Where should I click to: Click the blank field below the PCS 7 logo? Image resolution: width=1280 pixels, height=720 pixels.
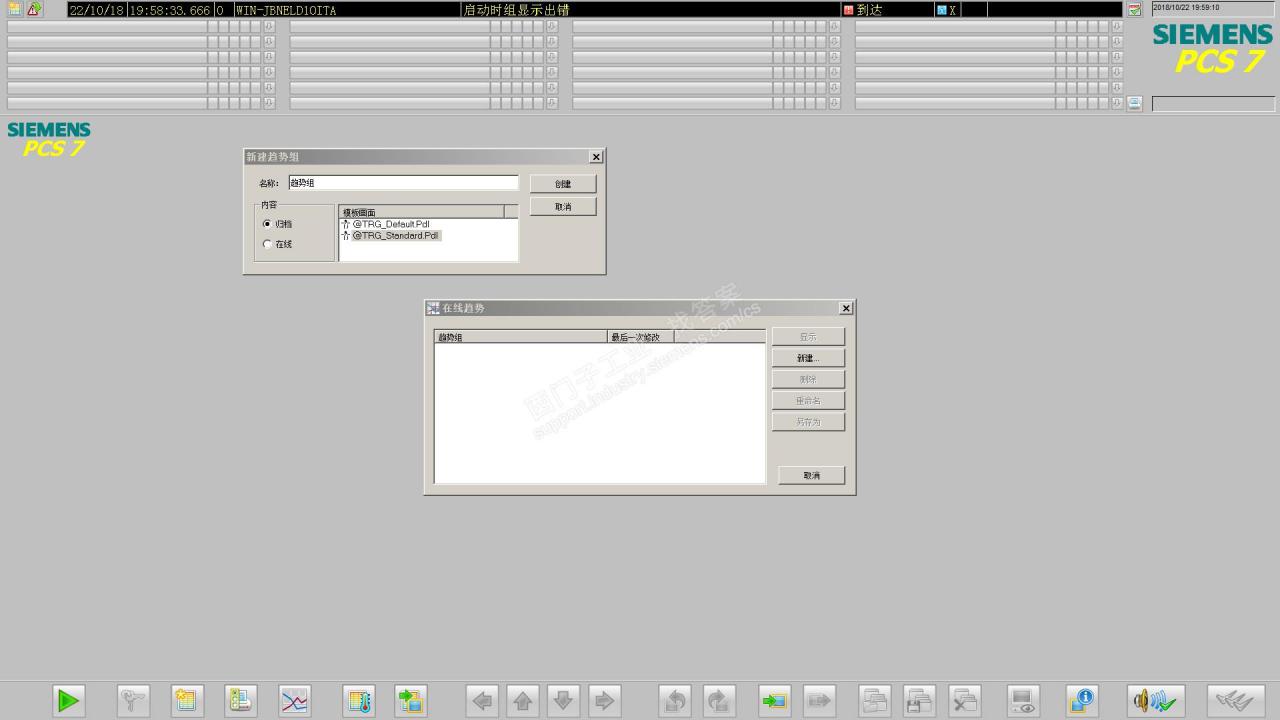click(x=1213, y=104)
